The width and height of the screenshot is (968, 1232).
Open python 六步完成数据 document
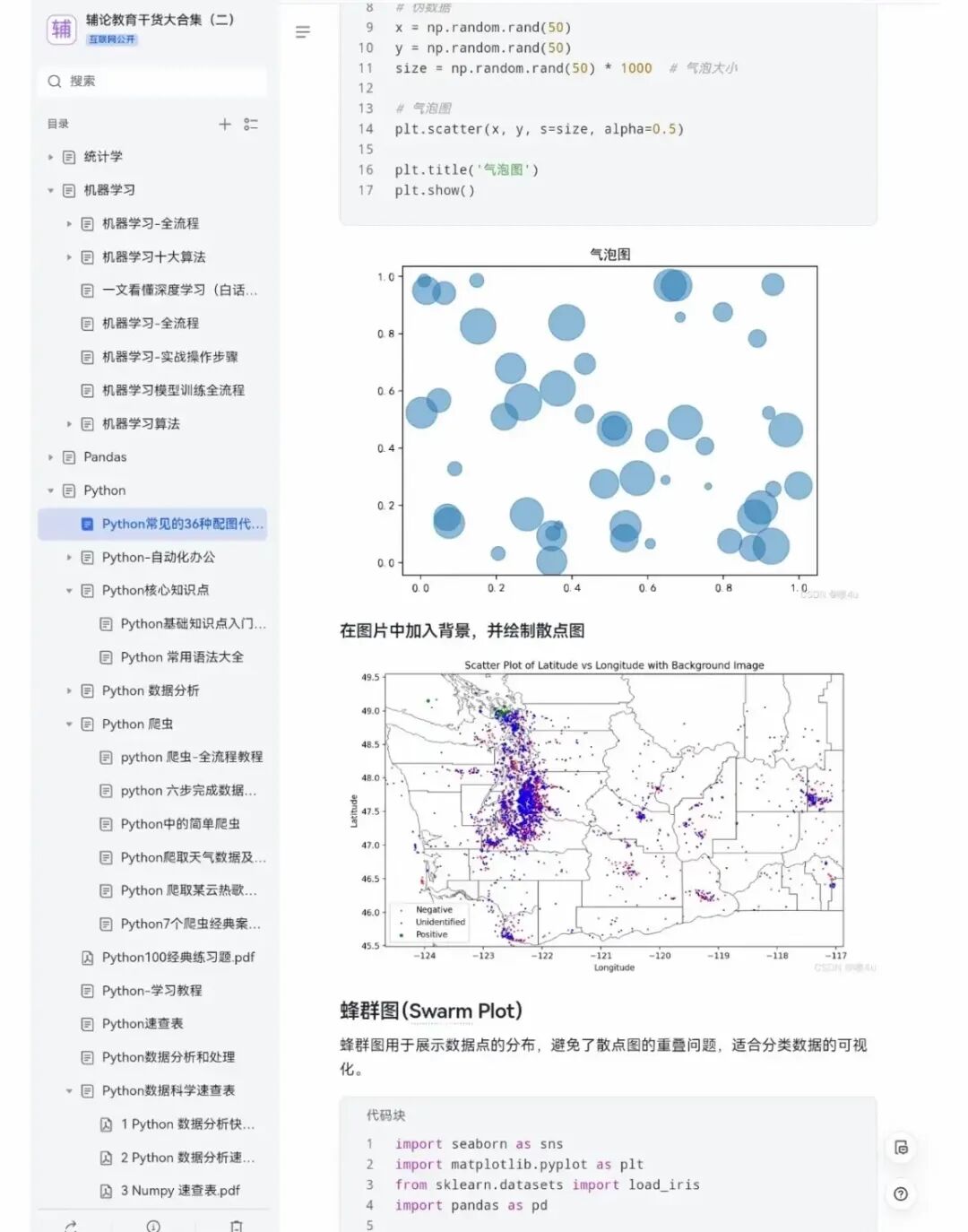tap(188, 791)
